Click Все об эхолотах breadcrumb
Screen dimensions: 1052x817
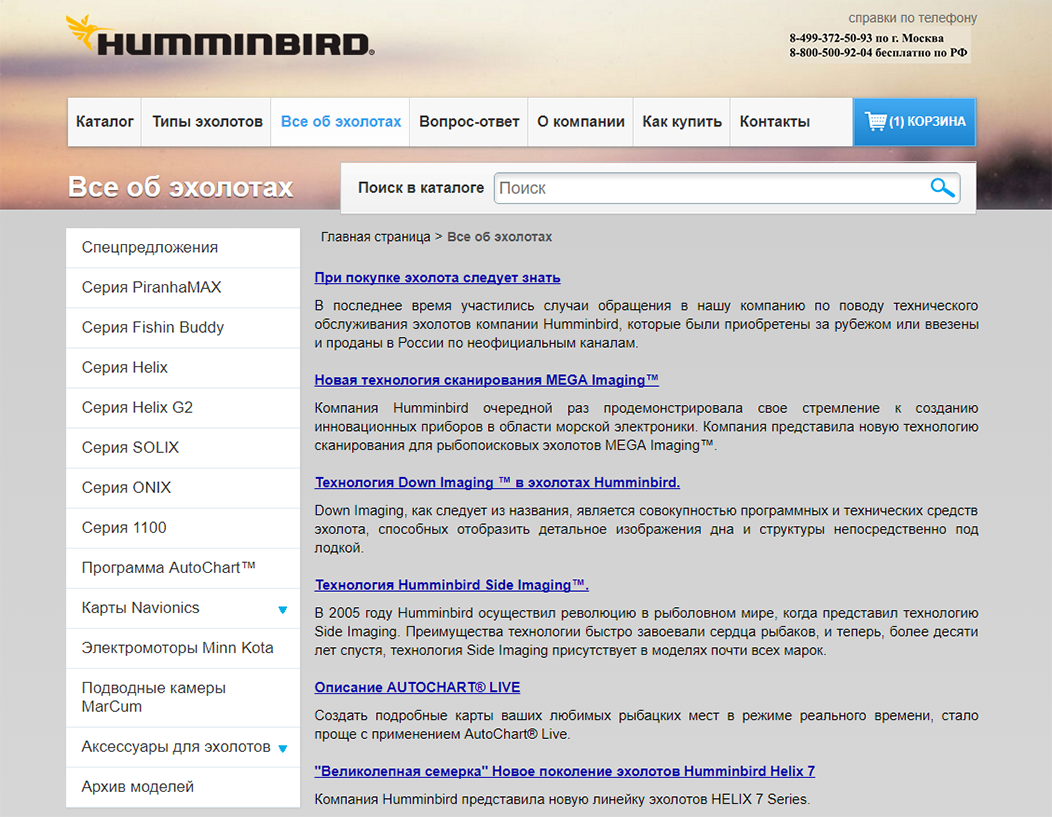pyautogui.click(x=499, y=237)
